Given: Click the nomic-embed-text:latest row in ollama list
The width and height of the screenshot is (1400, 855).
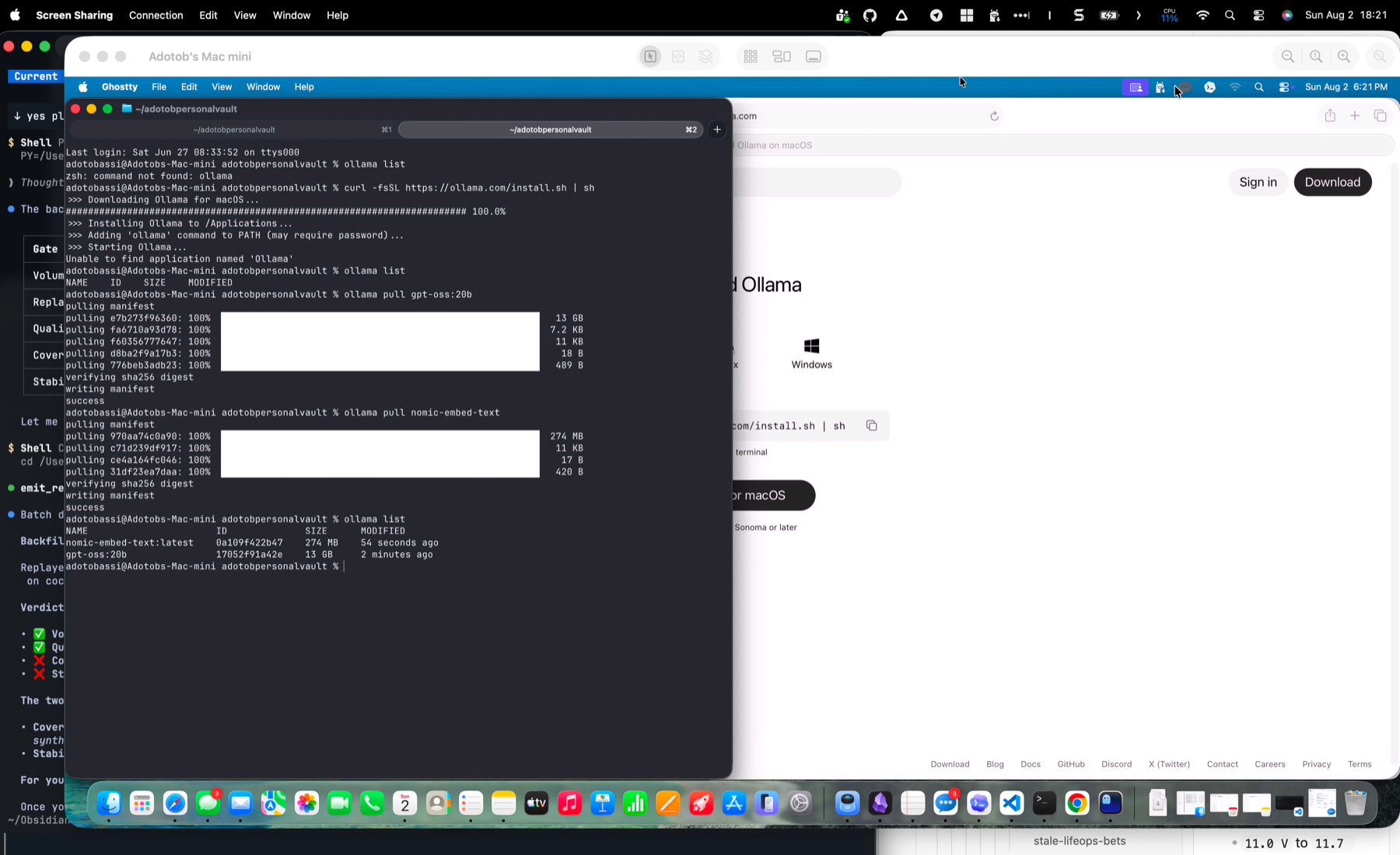Looking at the screenshot, I should tap(252, 543).
